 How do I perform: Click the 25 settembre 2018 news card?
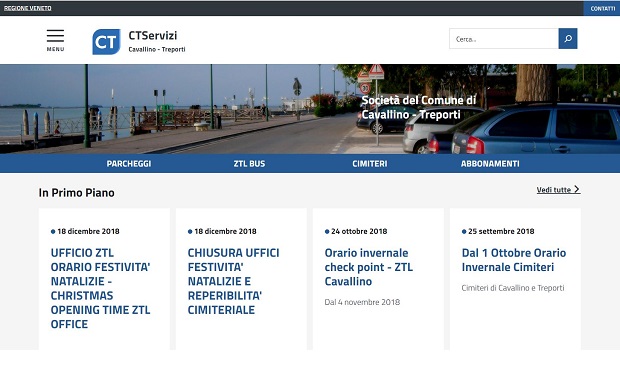pyautogui.click(x=515, y=279)
